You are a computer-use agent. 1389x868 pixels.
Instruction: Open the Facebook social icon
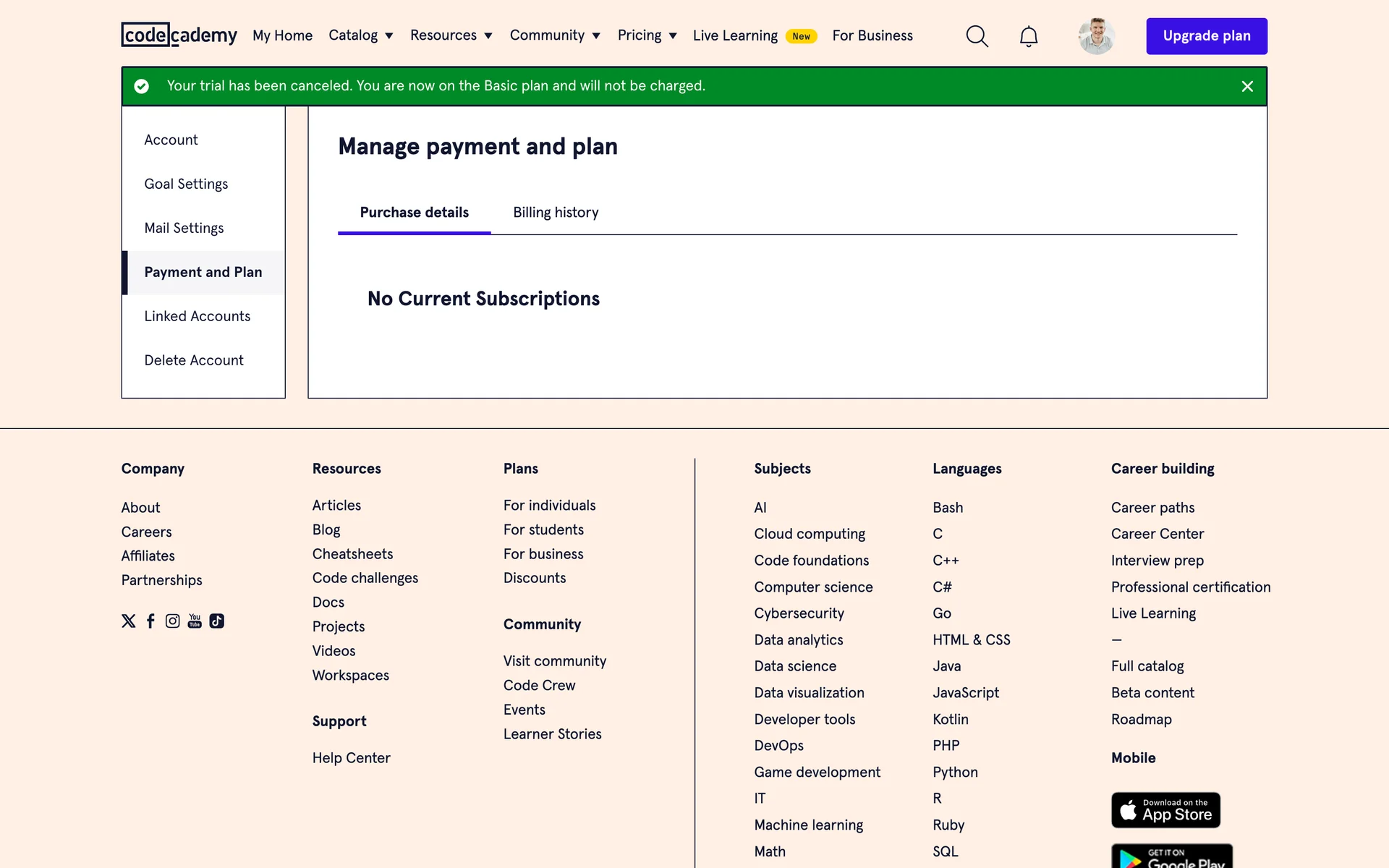coord(150,621)
